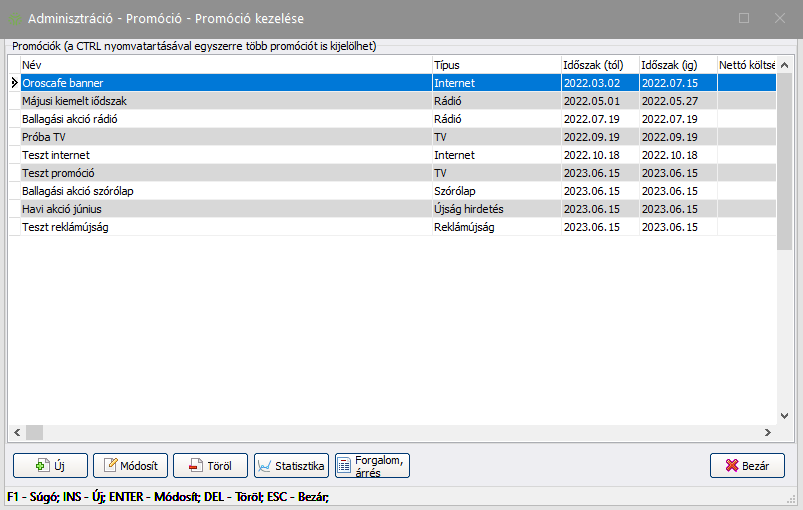
Task: Click the Töröl delete button
Action: [x=210, y=466]
